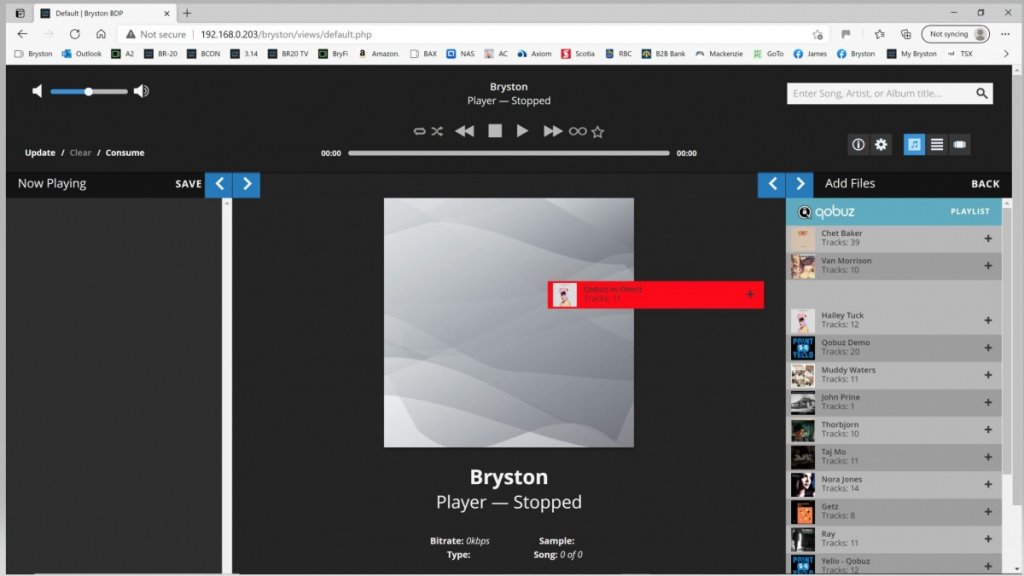This screenshot has width=1024, height=576.
Task: Mute volume with the small speaker icon
Action: click(x=37, y=91)
